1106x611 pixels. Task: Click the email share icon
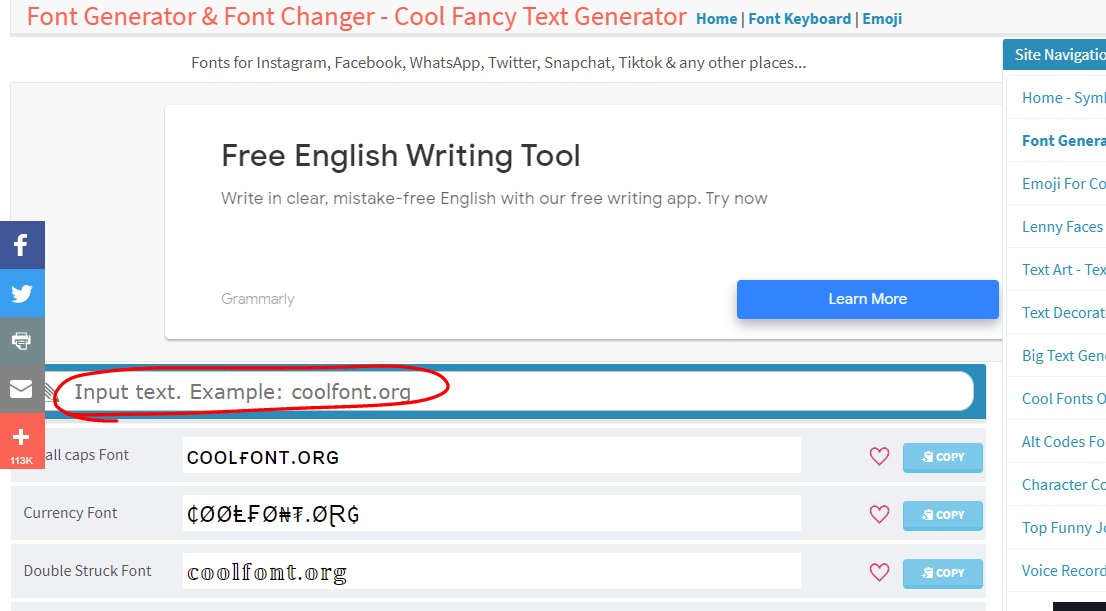pyautogui.click(x=21, y=389)
